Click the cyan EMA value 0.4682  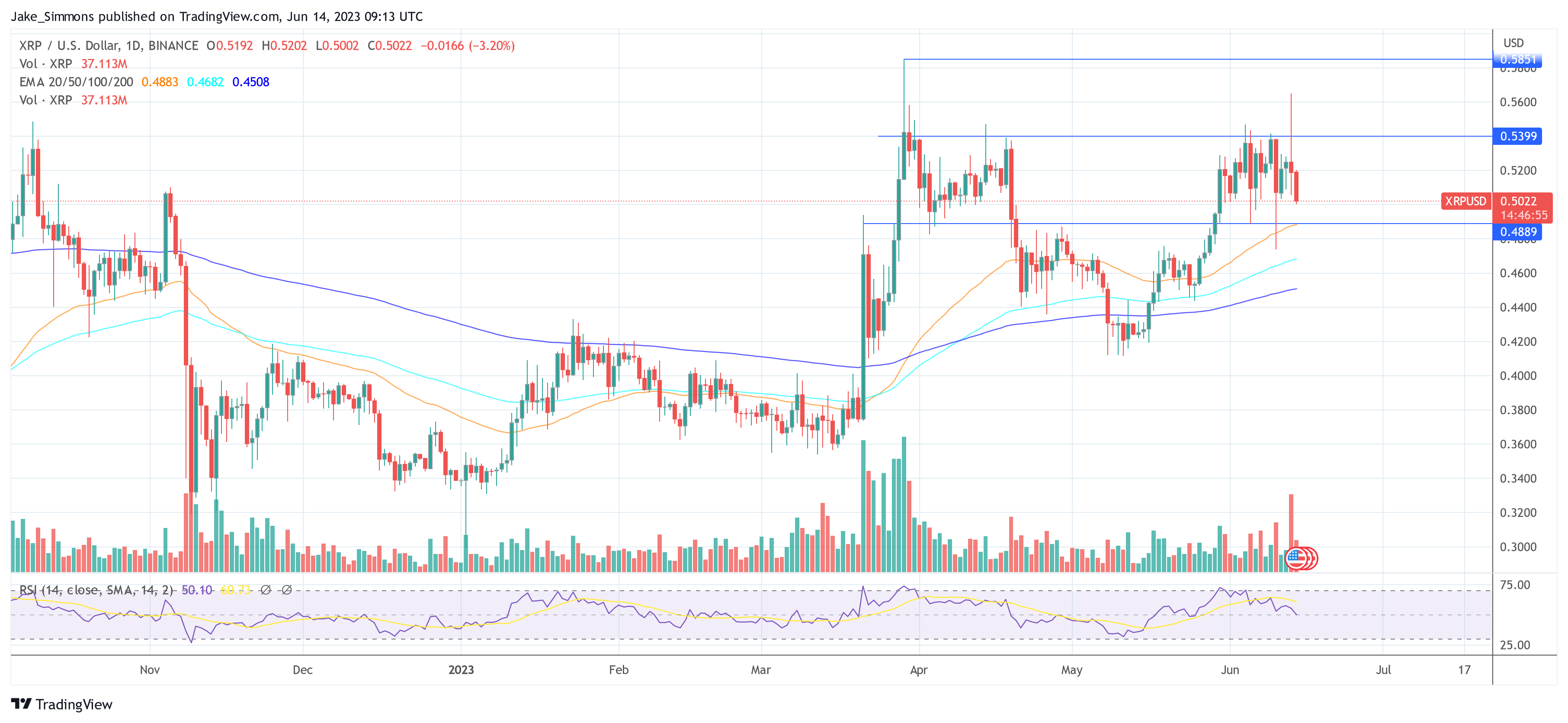tap(205, 82)
